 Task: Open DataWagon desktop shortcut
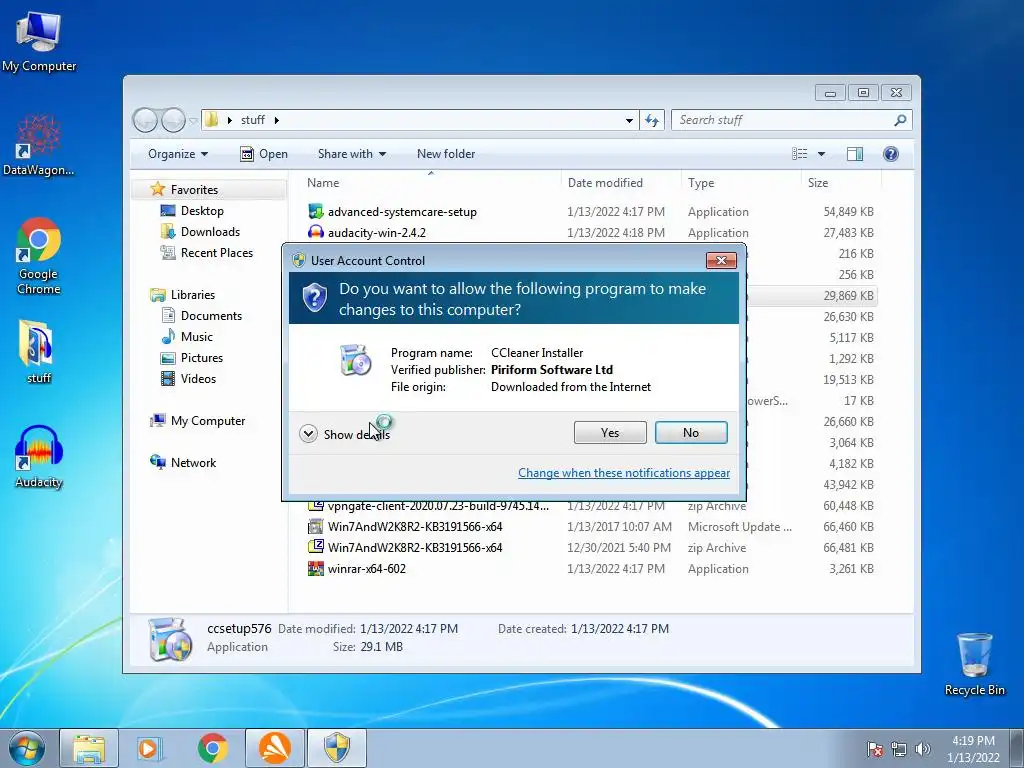pyautogui.click(x=39, y=145)
